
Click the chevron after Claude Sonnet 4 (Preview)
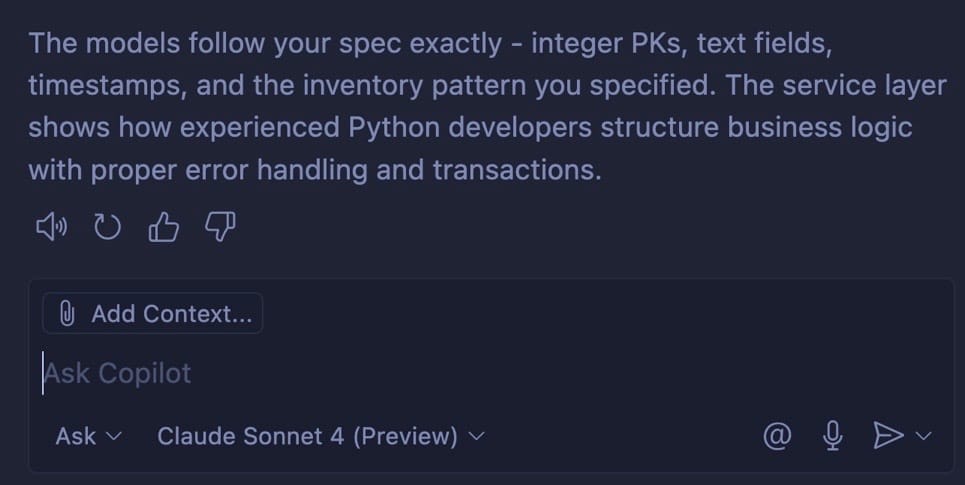477,436
